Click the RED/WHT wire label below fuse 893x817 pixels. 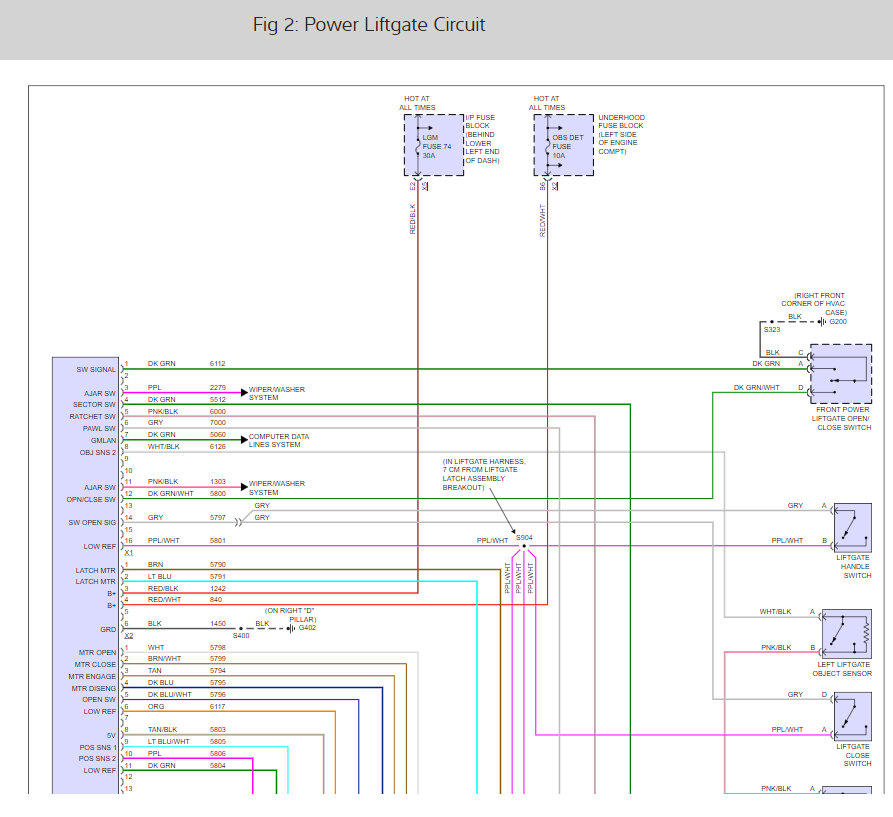pos(542,220)
